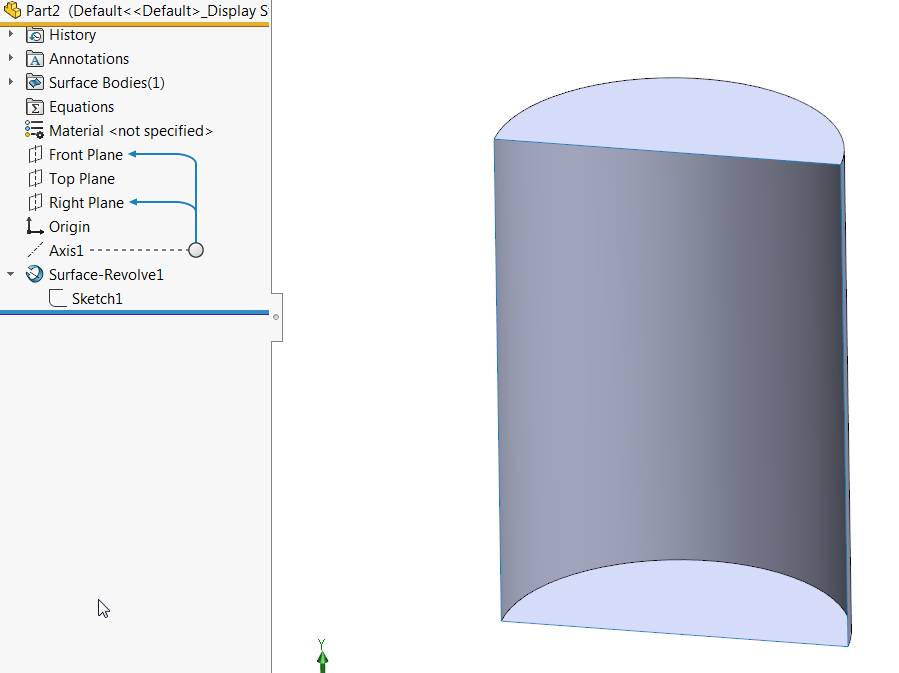Click the Part2 document icon at the top
The height and width of the screenshot is (673, 899).
click(x=13, y=9)
